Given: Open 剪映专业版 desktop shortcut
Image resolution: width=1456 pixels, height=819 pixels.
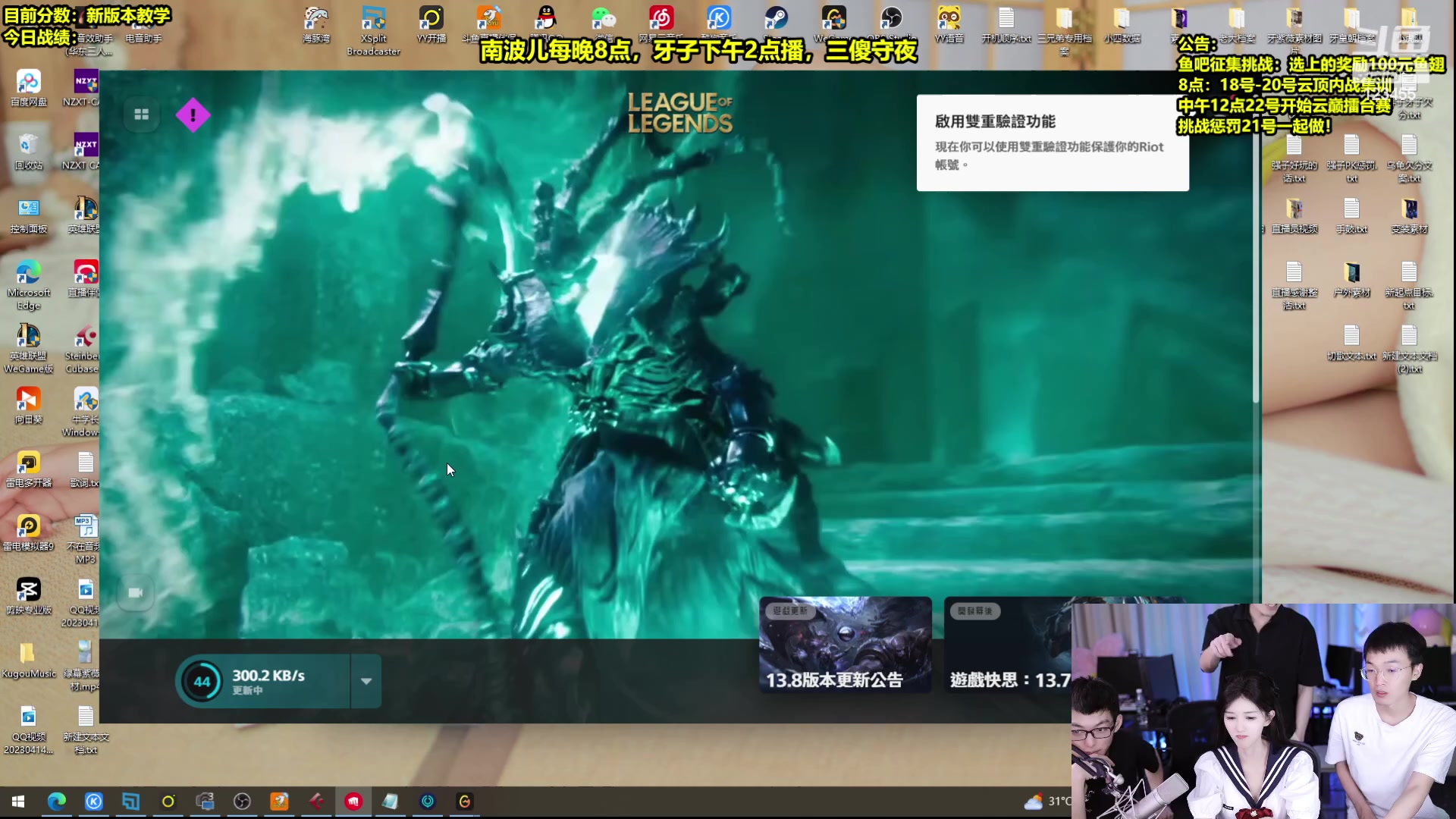Looking at the screenshot, I should (x=29, y=597).
